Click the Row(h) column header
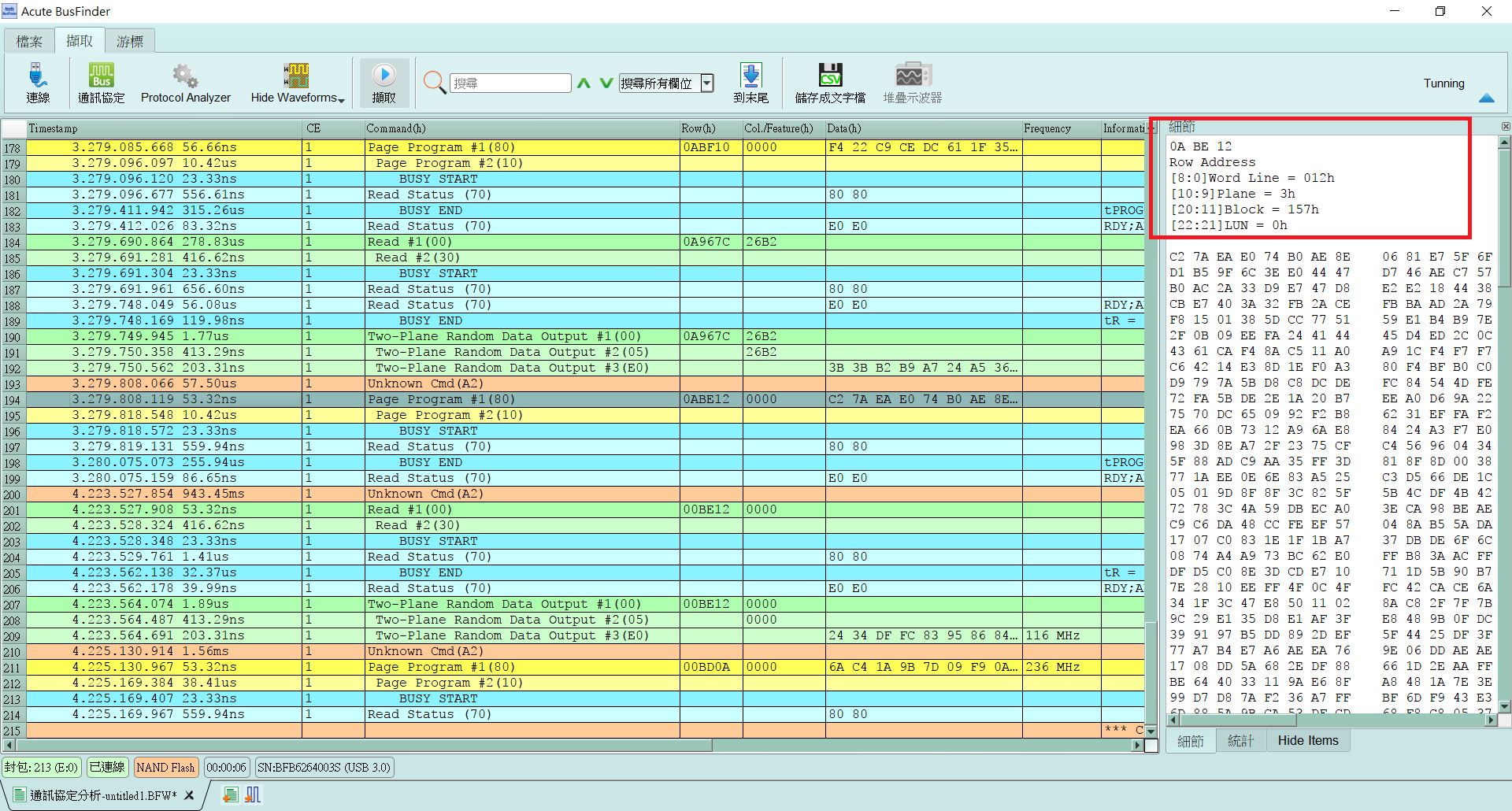 click(711, 128)
